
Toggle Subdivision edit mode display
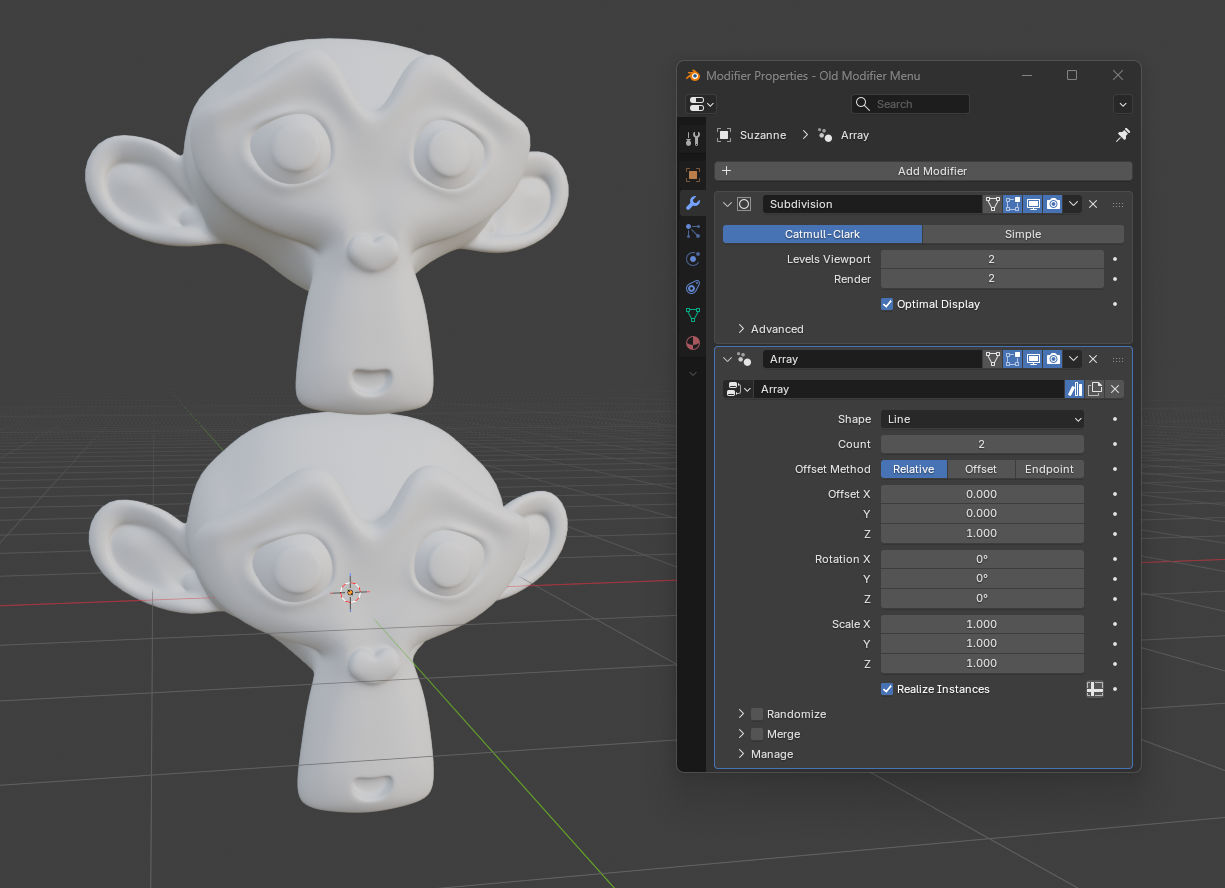pyautogui.click(x=1013, y=204)
